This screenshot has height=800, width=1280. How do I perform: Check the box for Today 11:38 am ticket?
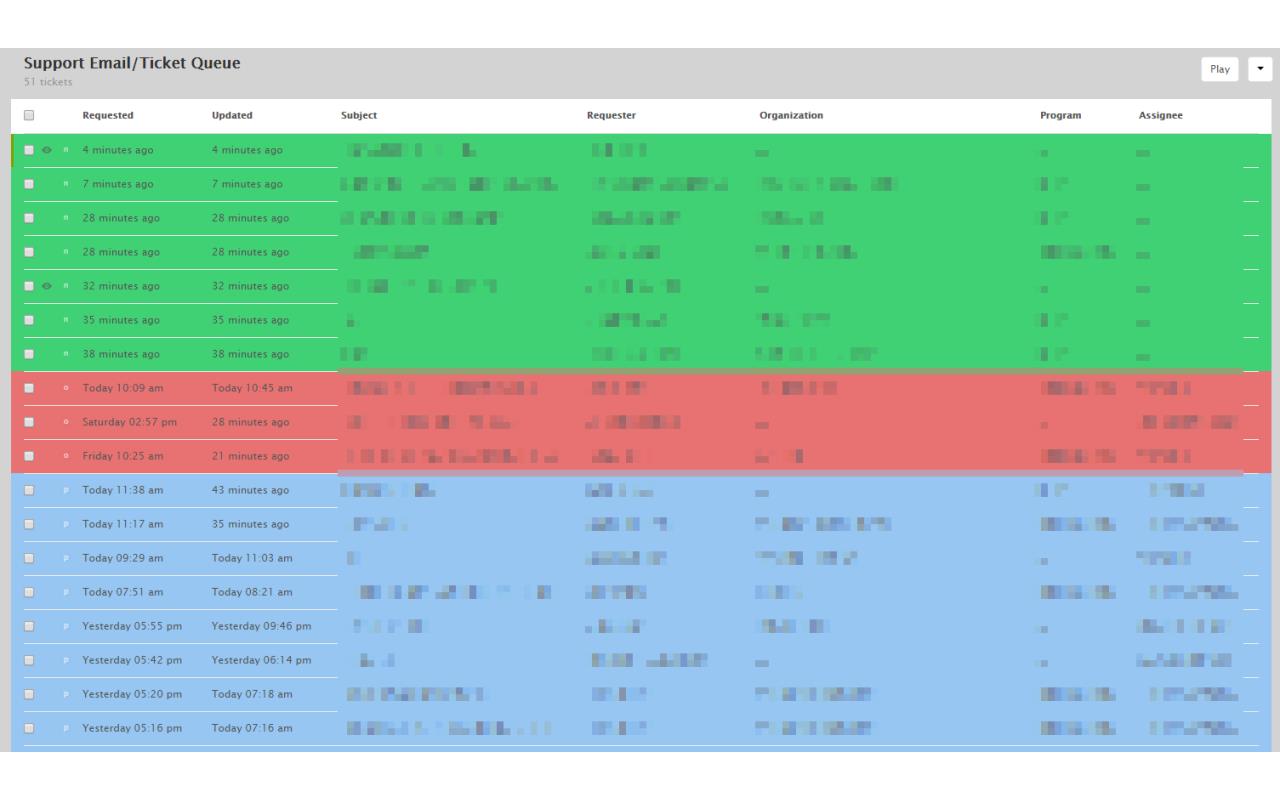point(29,490)
